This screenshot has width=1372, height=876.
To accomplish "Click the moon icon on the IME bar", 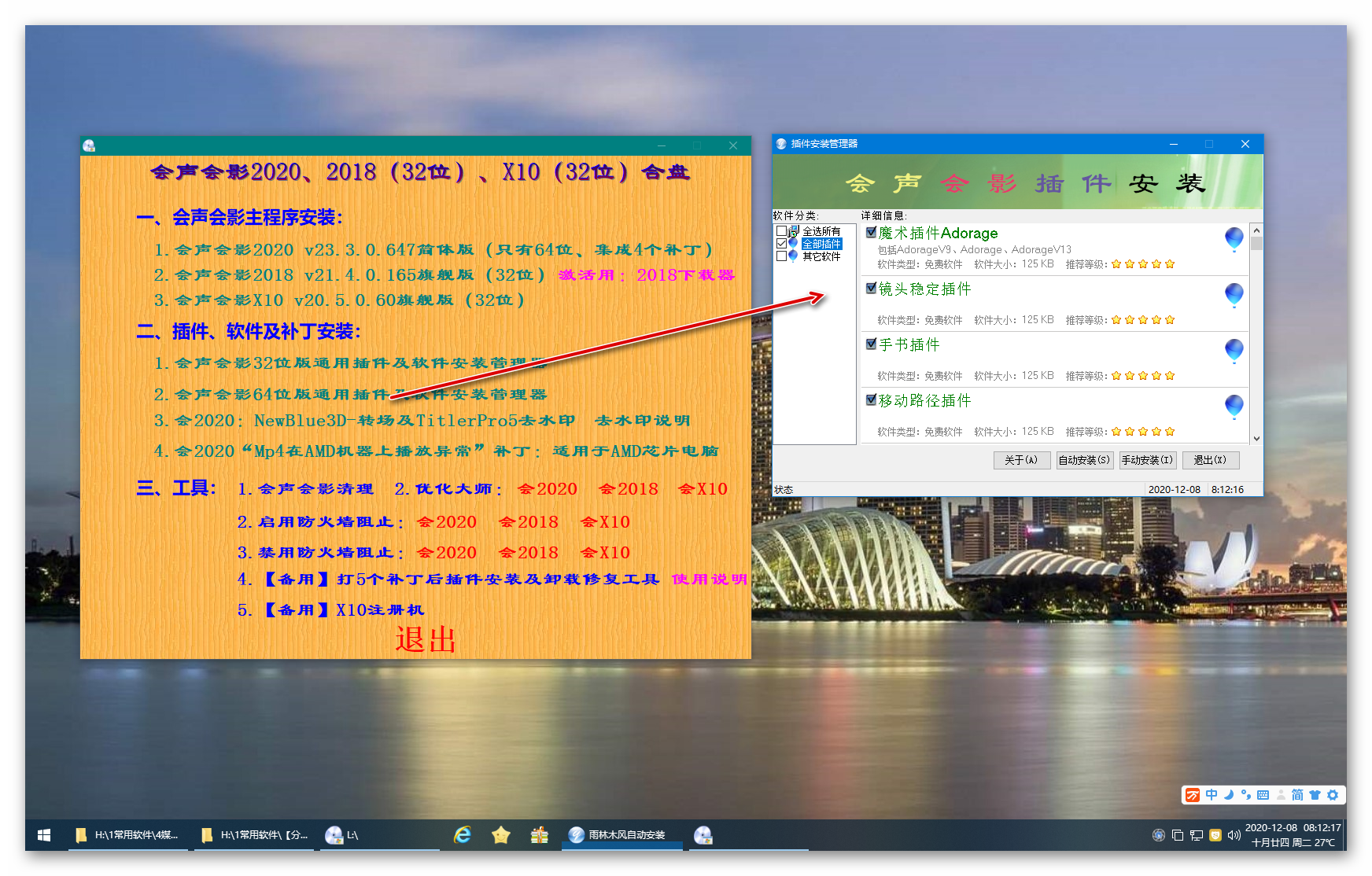I will [x=1229, y=795].
